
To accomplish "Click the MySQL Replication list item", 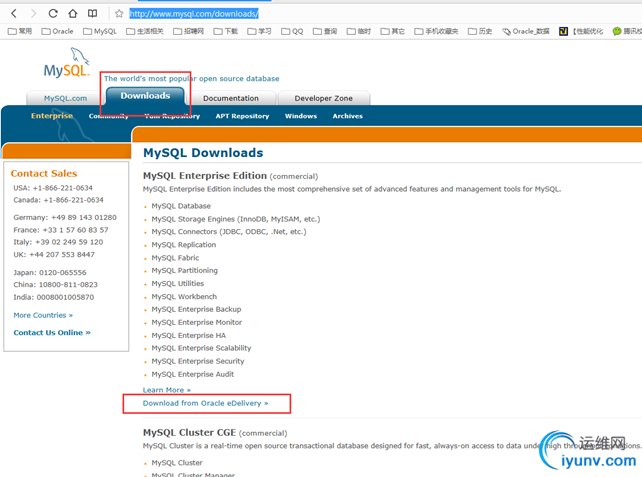I will point(184,245).
